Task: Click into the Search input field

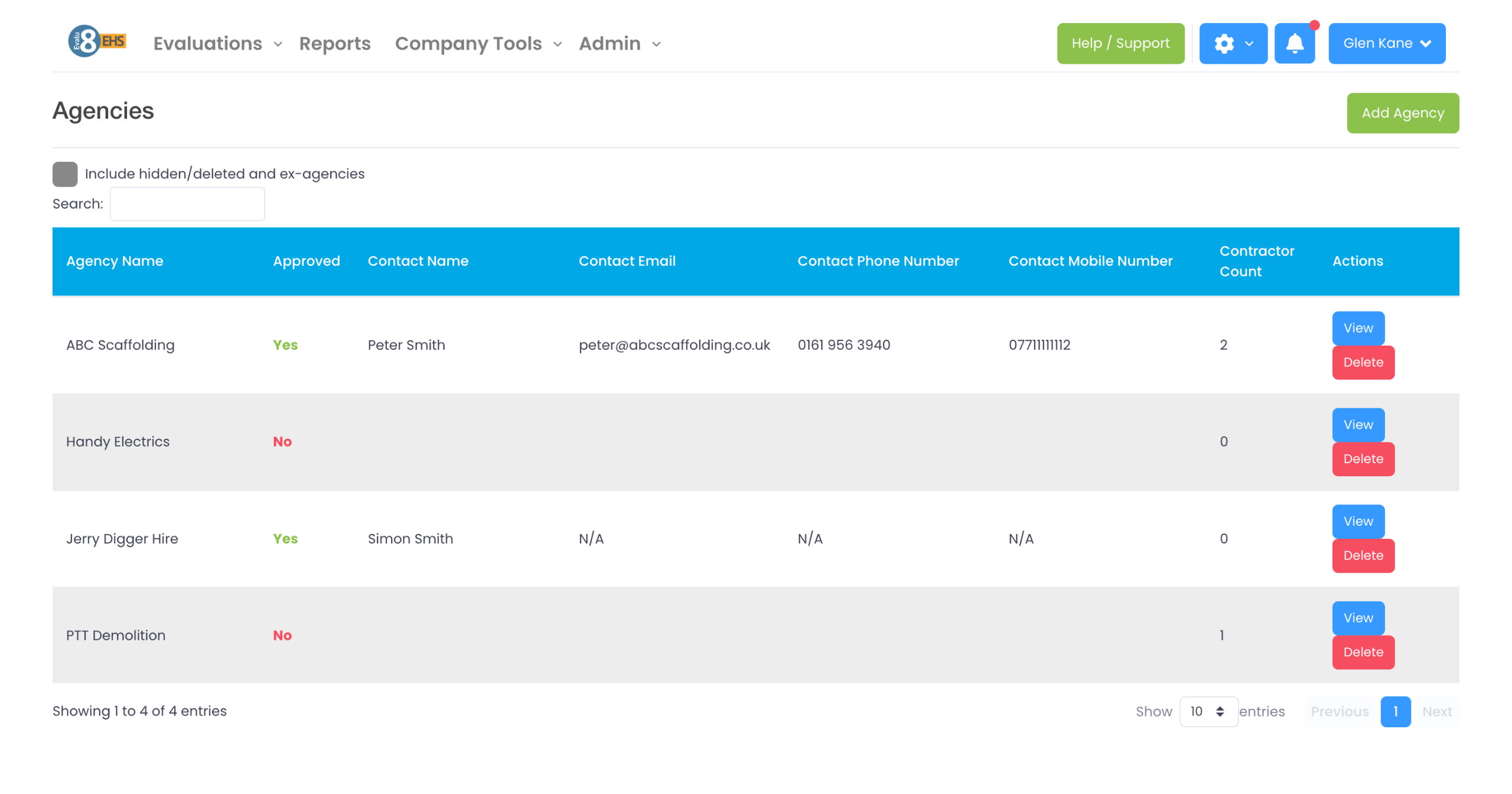Action: tap(187, 204)
